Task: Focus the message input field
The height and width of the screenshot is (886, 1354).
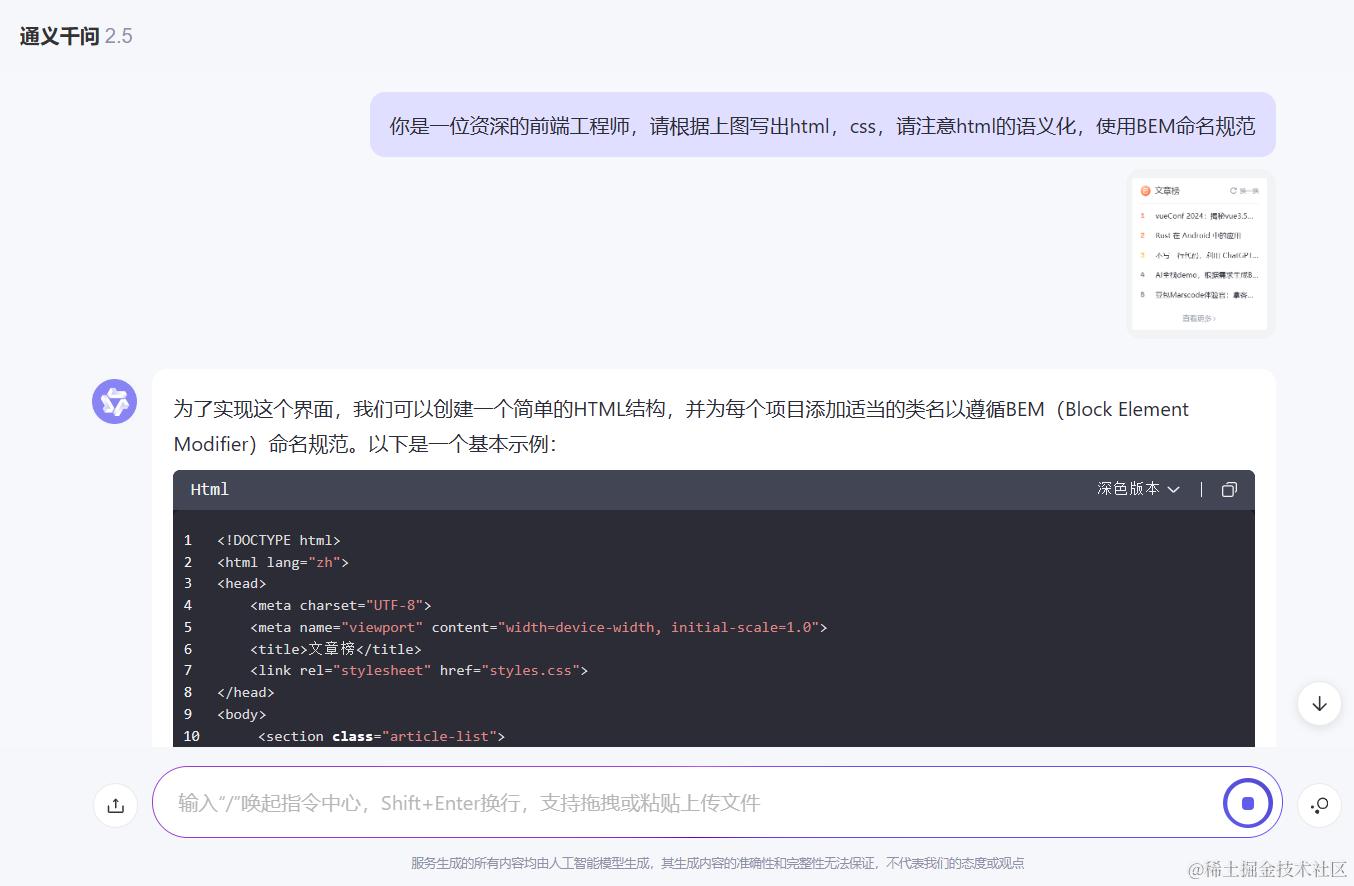Action: point(690,802)
